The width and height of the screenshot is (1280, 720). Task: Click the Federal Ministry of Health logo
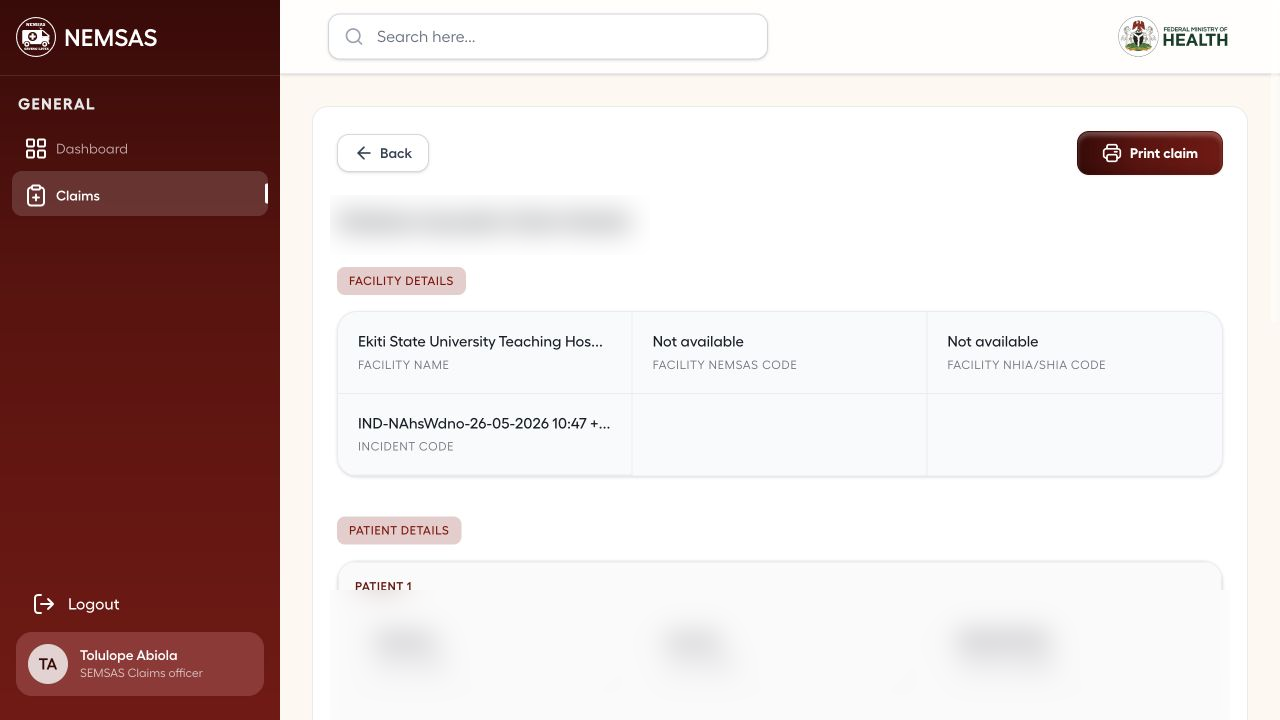1173,37
